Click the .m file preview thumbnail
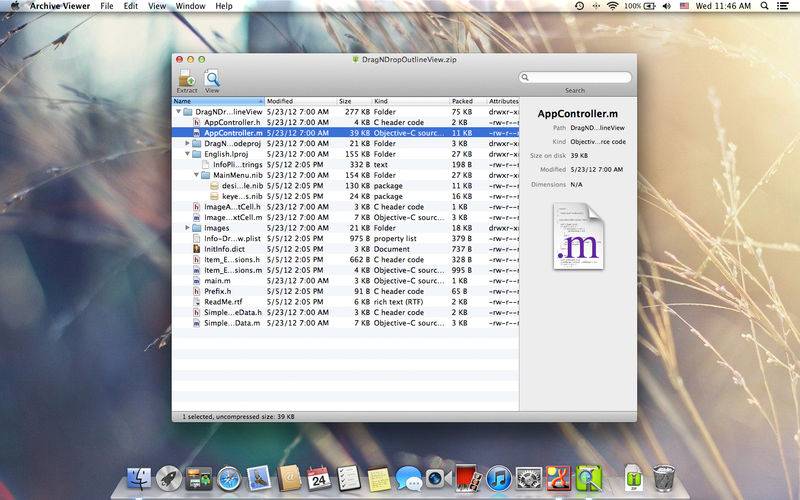The height and width of the screenshot is (500, 800). [x=578, y=236]
